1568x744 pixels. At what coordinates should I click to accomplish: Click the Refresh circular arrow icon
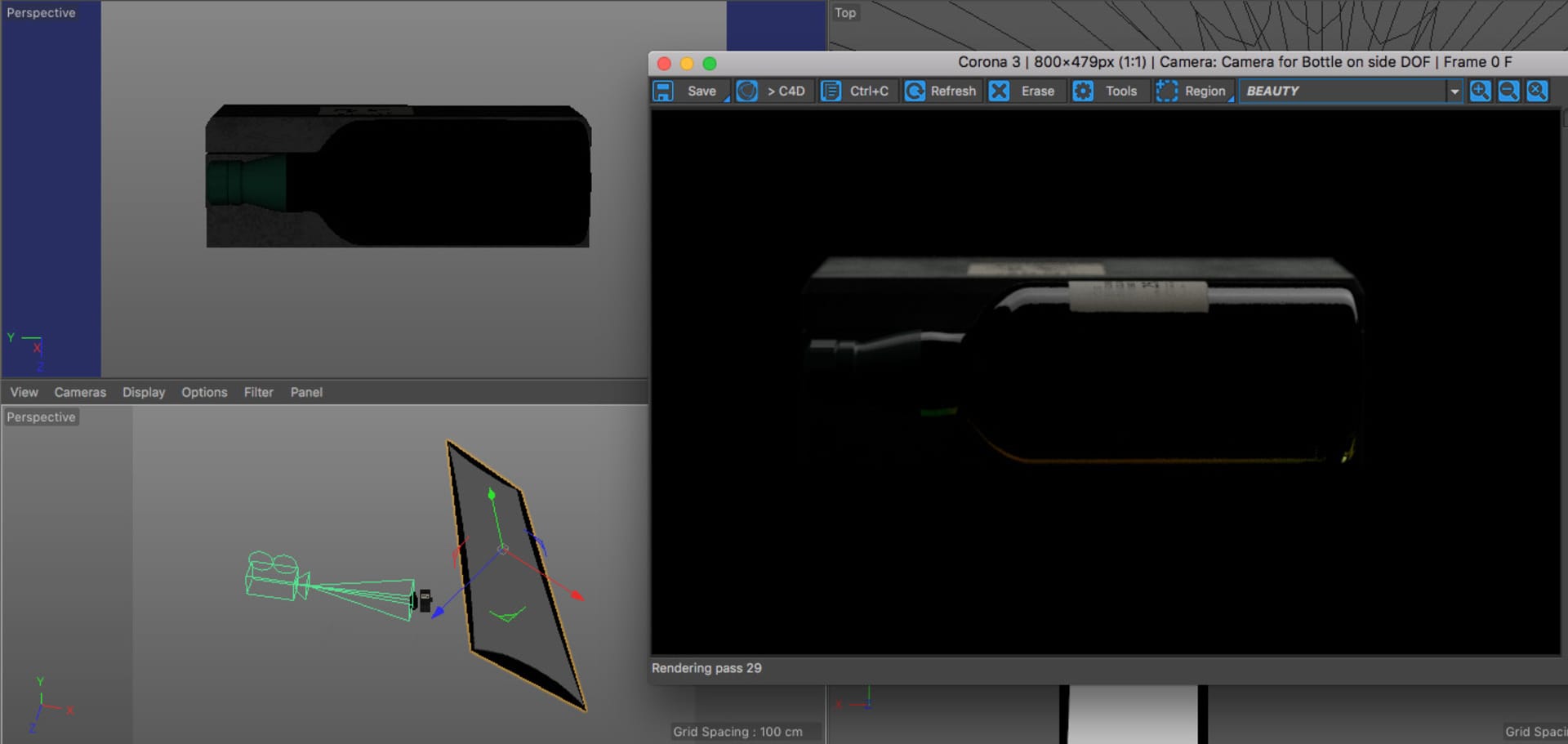[915, 91]
